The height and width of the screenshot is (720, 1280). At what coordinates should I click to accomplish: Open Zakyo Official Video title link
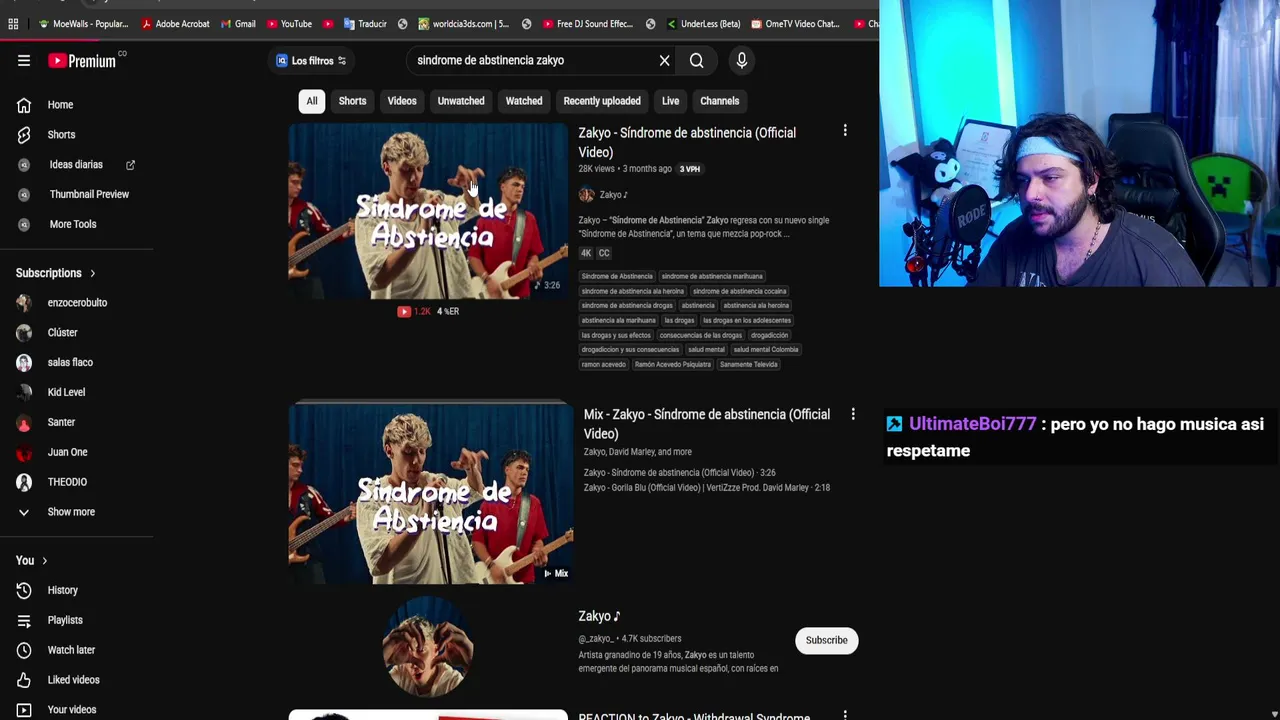[687, 143]
